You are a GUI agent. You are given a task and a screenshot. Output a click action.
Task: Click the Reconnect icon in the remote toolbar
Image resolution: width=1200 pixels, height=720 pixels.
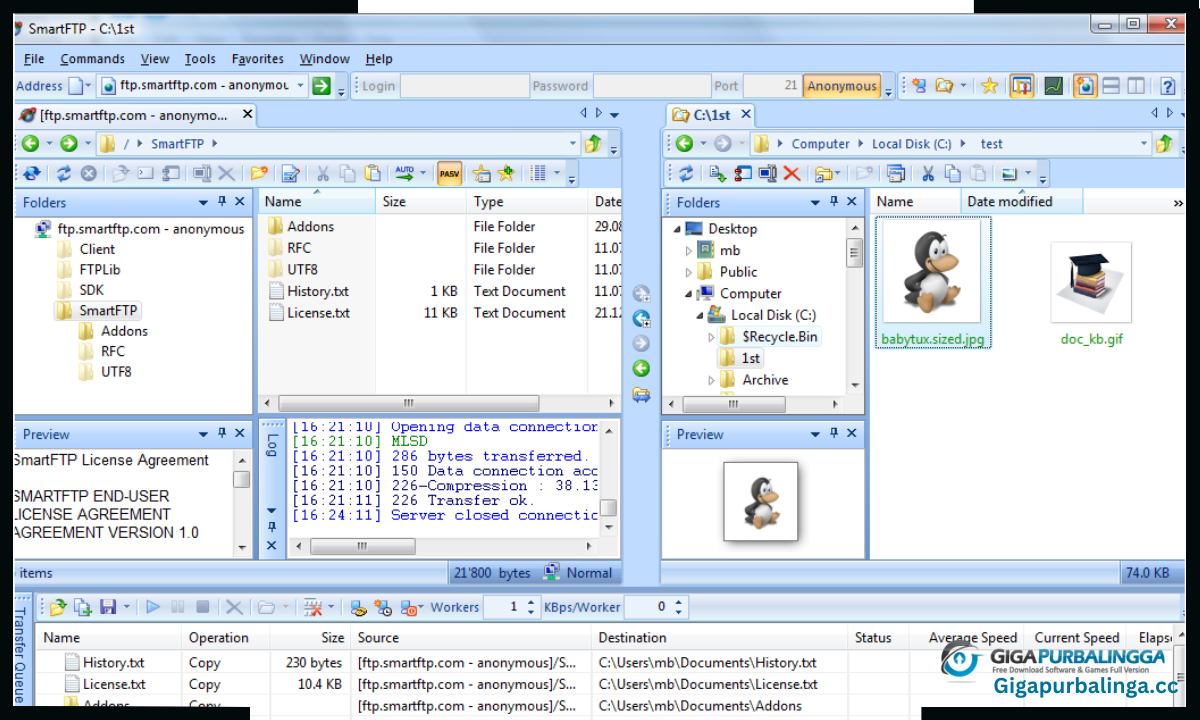[x=32, y=173]
